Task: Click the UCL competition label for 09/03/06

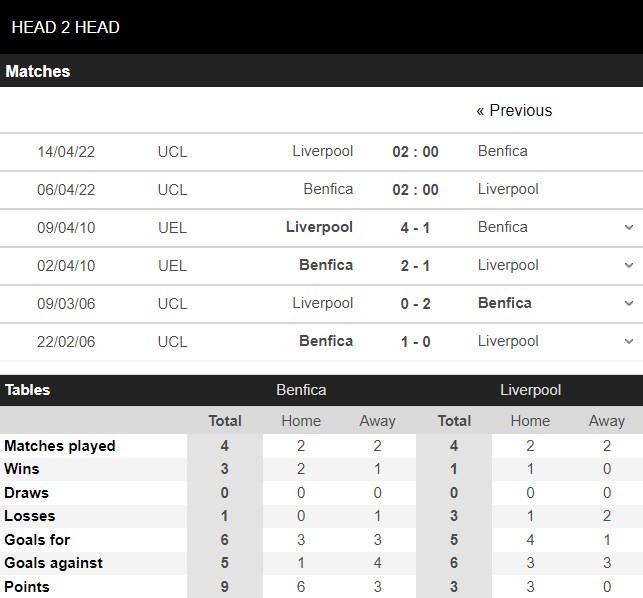Action: [172, 304]
